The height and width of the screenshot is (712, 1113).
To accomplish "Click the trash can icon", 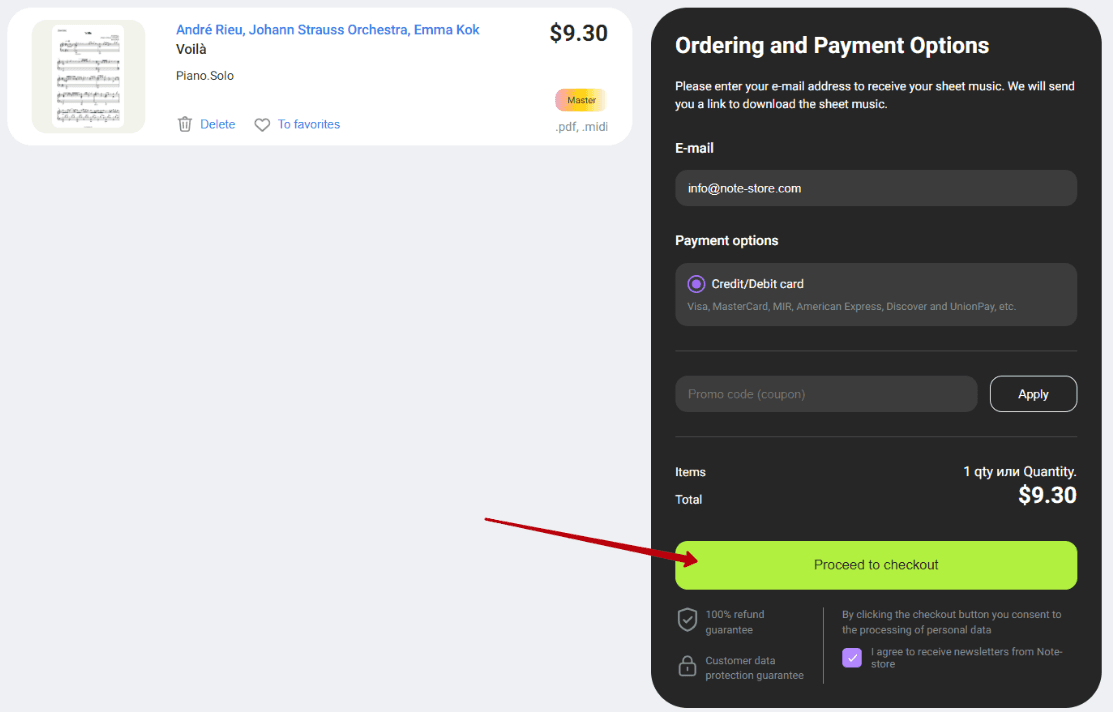I will 185,125.
